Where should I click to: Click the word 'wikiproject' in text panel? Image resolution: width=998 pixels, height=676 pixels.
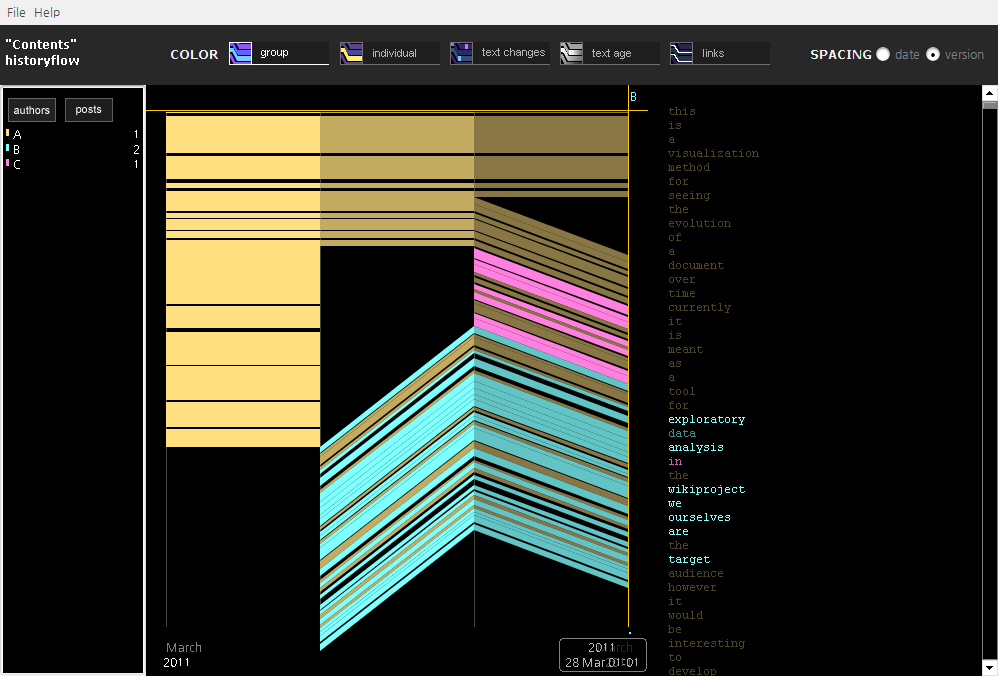(706, 490)
